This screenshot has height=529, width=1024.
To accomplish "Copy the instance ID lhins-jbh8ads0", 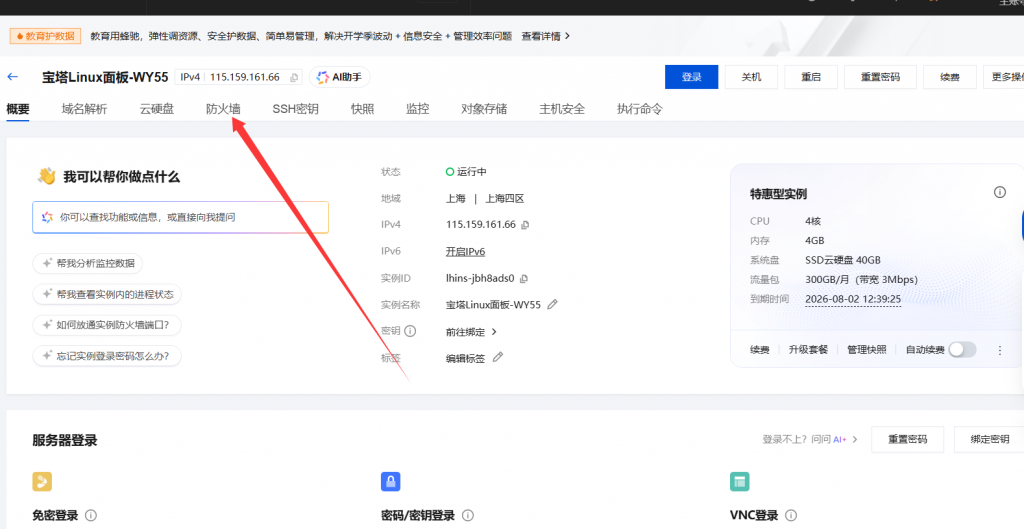I will (x=524, y=279).
